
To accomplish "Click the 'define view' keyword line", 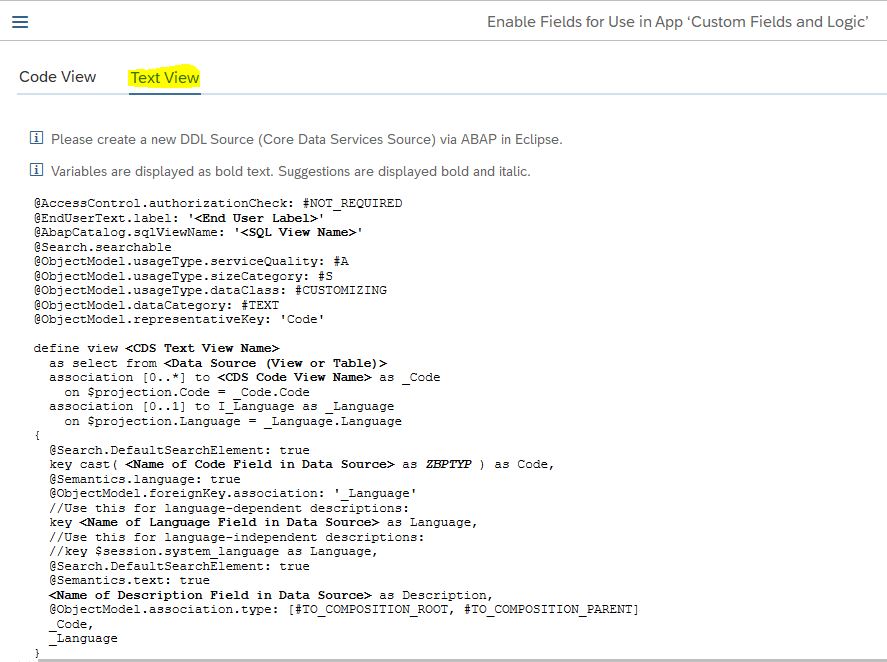I will click(x=156, y=349).
